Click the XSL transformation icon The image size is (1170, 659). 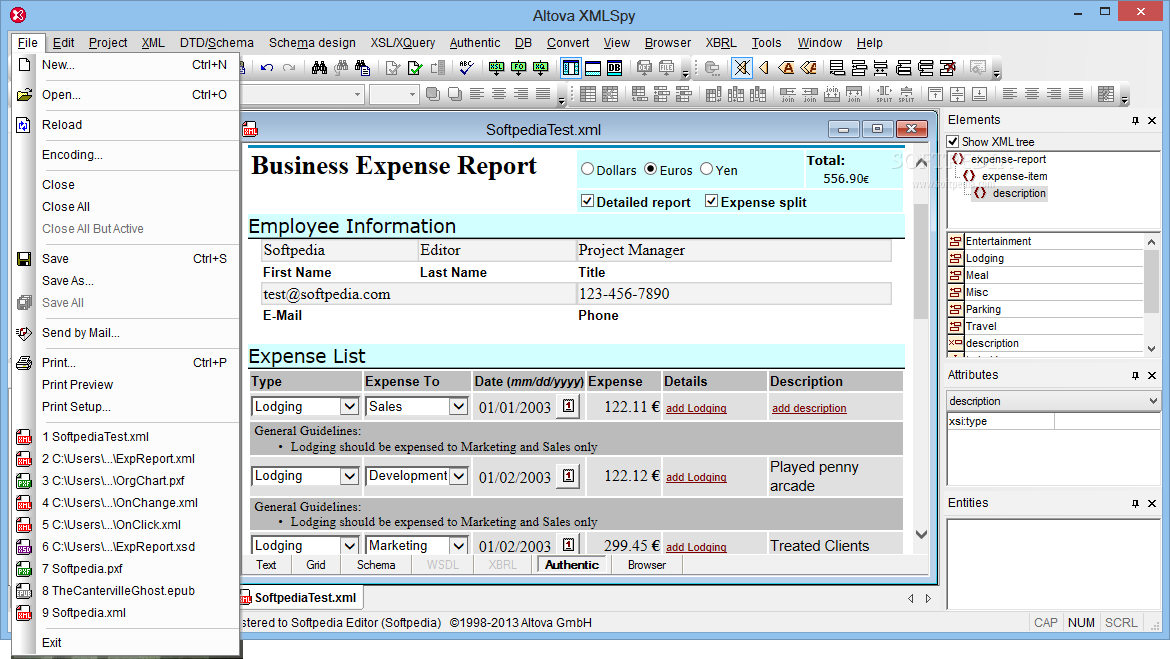[x=496, y=68]
